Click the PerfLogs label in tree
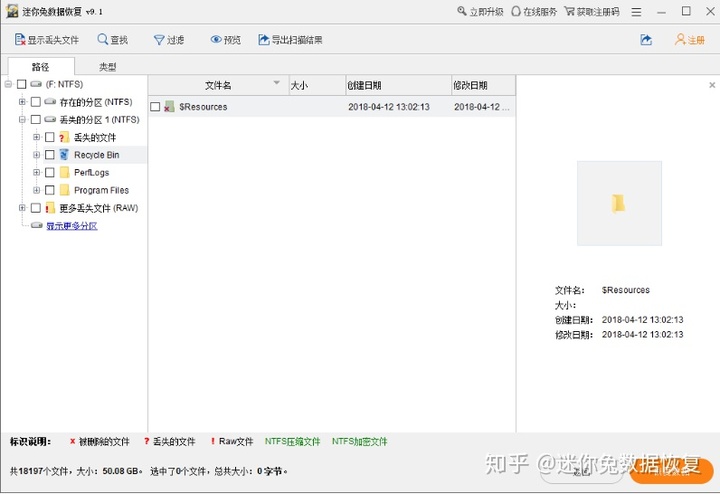 (x=91, y=173)
